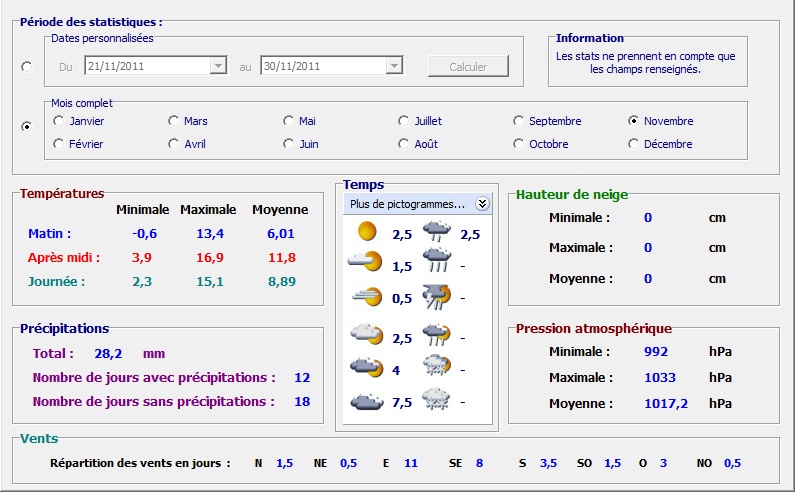Click the mostly cloudy pictogram beside 4
This screenshot has width=795, height=492.
coord(367,367)
